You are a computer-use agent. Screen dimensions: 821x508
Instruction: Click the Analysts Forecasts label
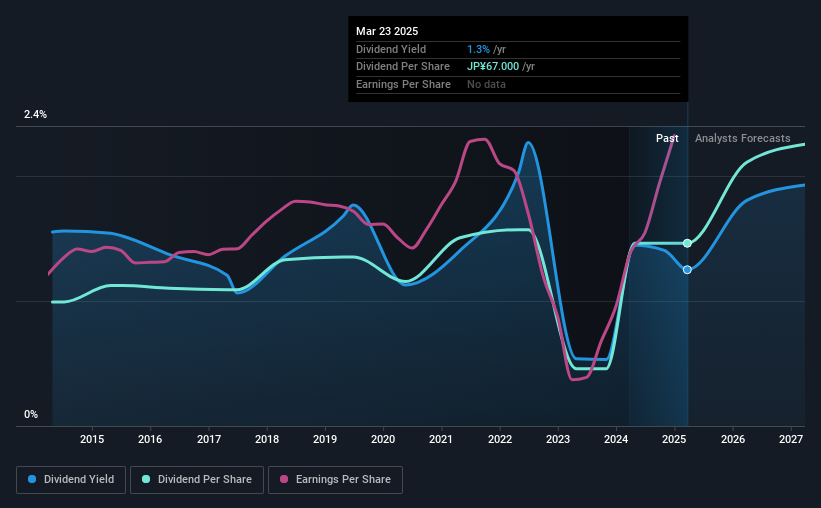click(x=742, y=138)
